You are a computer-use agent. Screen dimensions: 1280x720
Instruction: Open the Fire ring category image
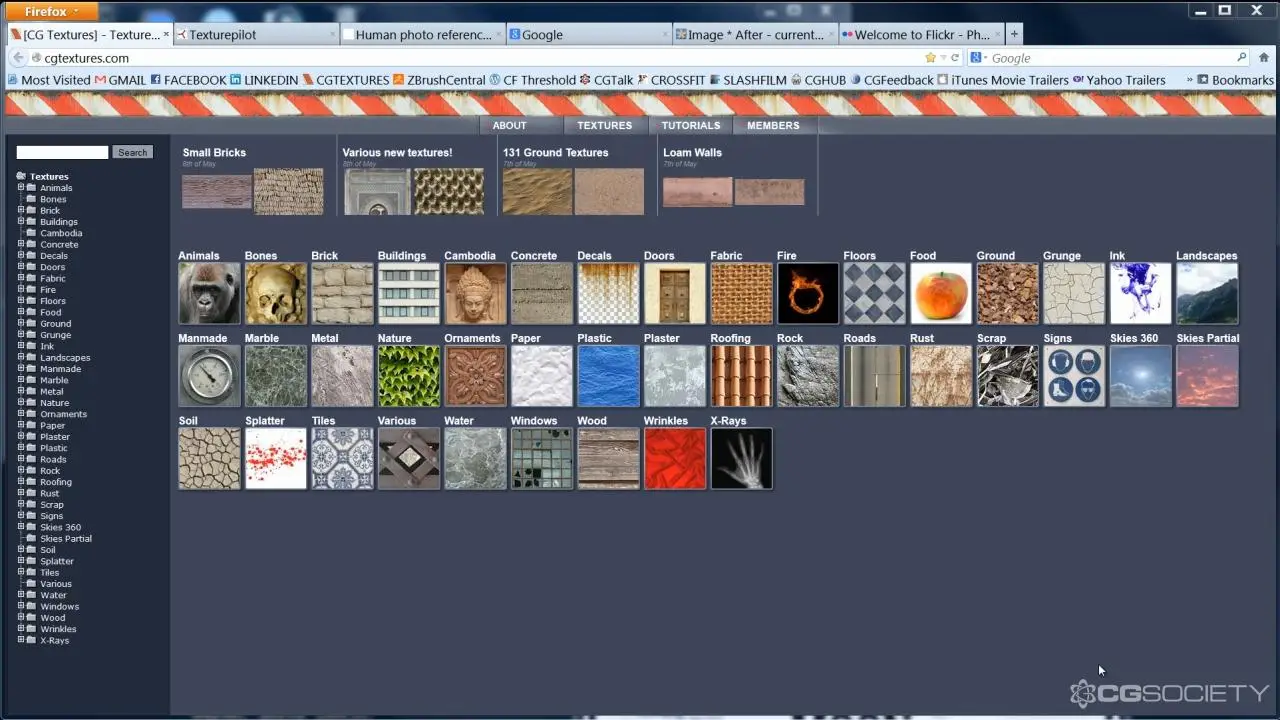808,293
